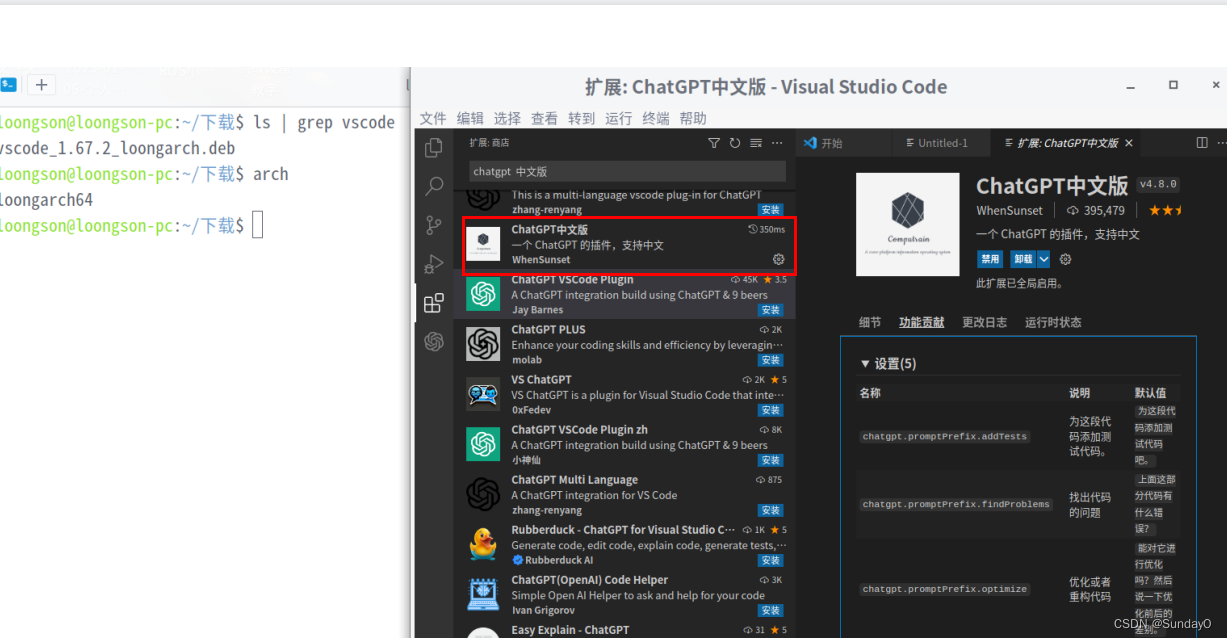Clear extension search results icon

pyautogui.click(x=756, y=143)
